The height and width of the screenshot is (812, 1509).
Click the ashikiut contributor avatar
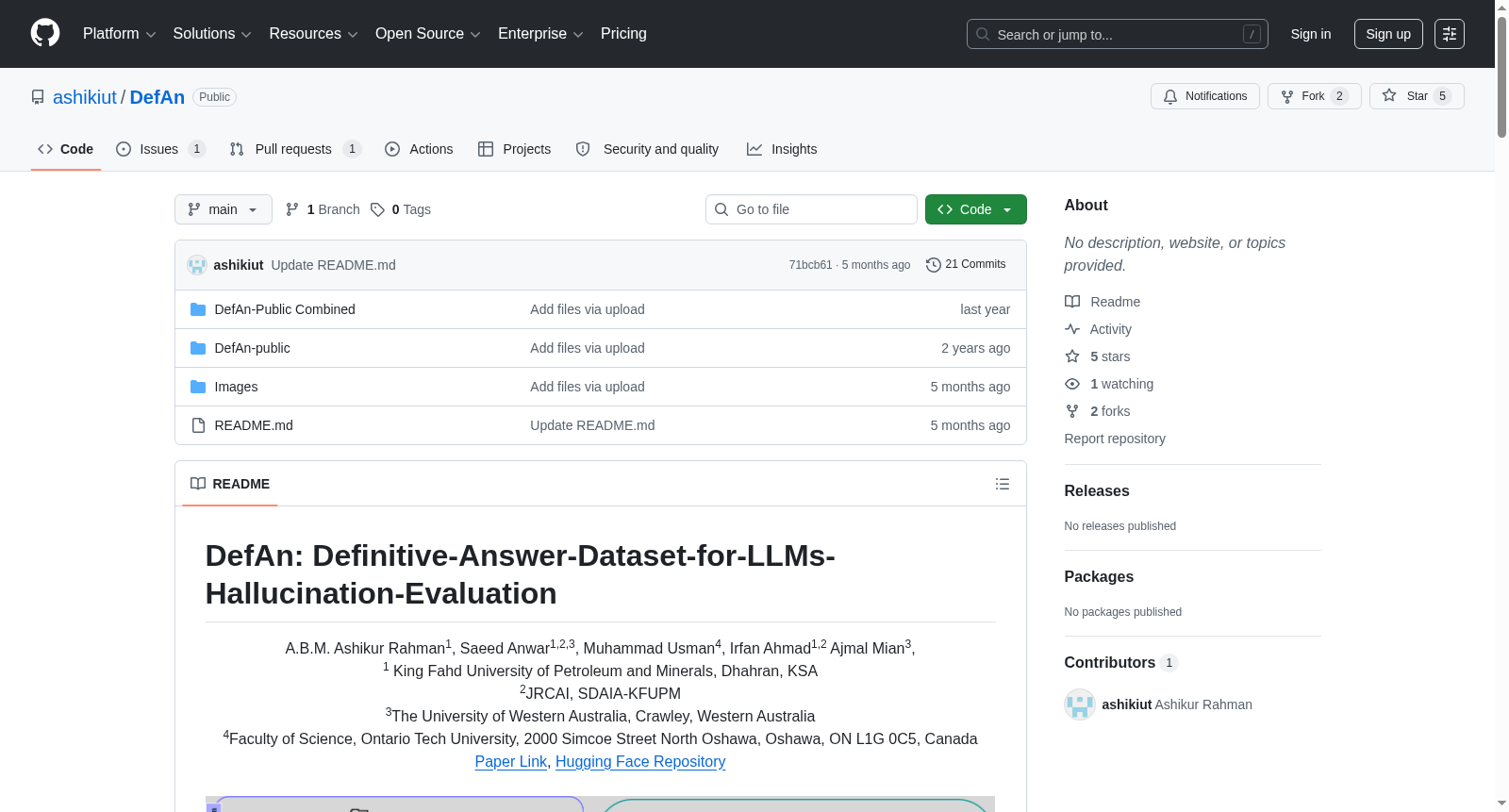(x=1079, y=704)
